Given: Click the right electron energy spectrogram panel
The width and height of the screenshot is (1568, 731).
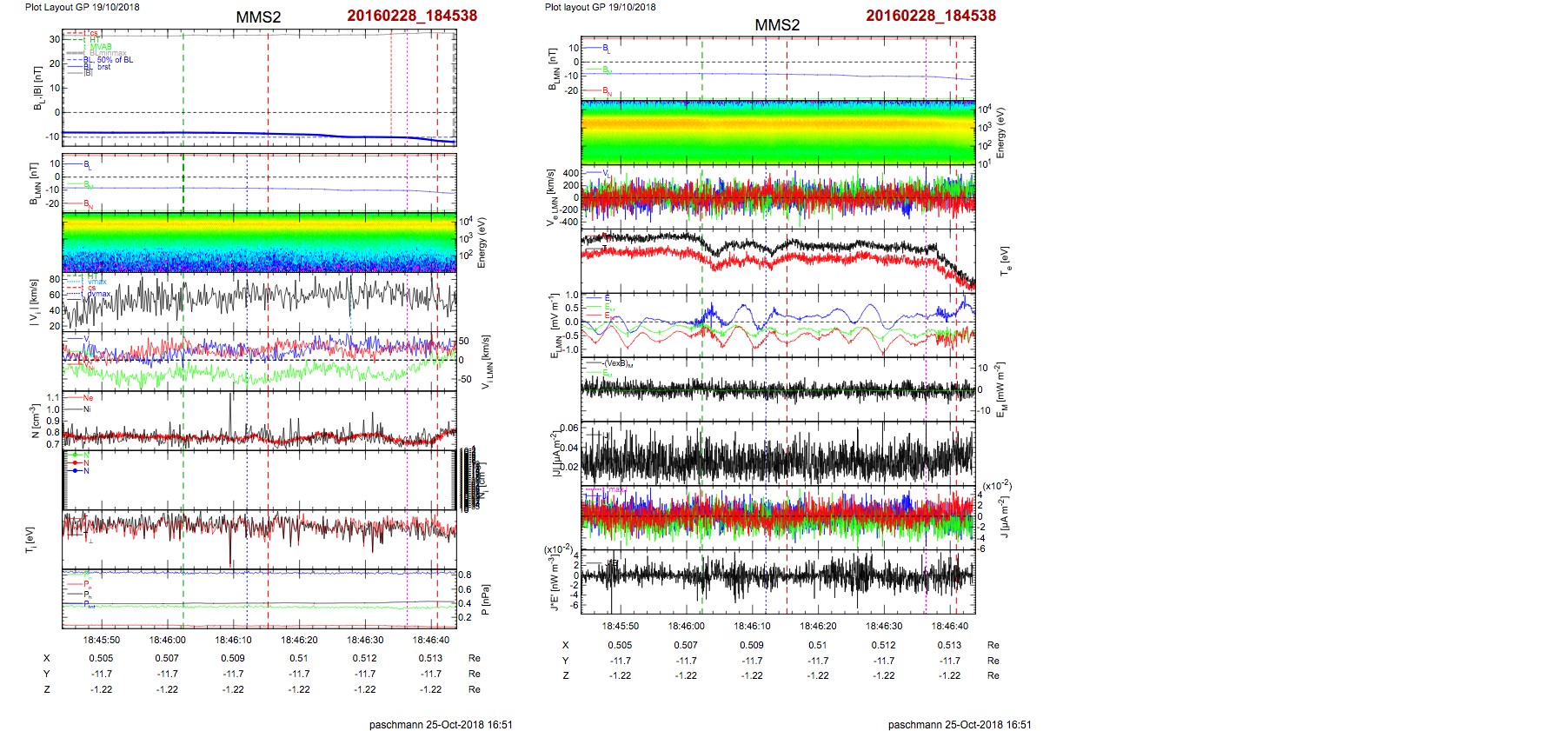Looking at the screenshot, I should tap(778, 132).
